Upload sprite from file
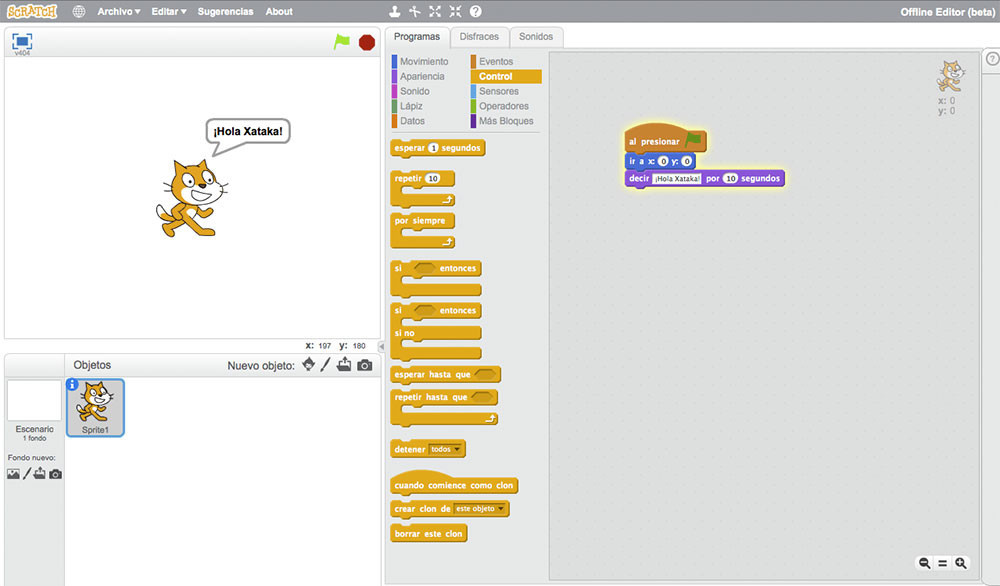 344,365
